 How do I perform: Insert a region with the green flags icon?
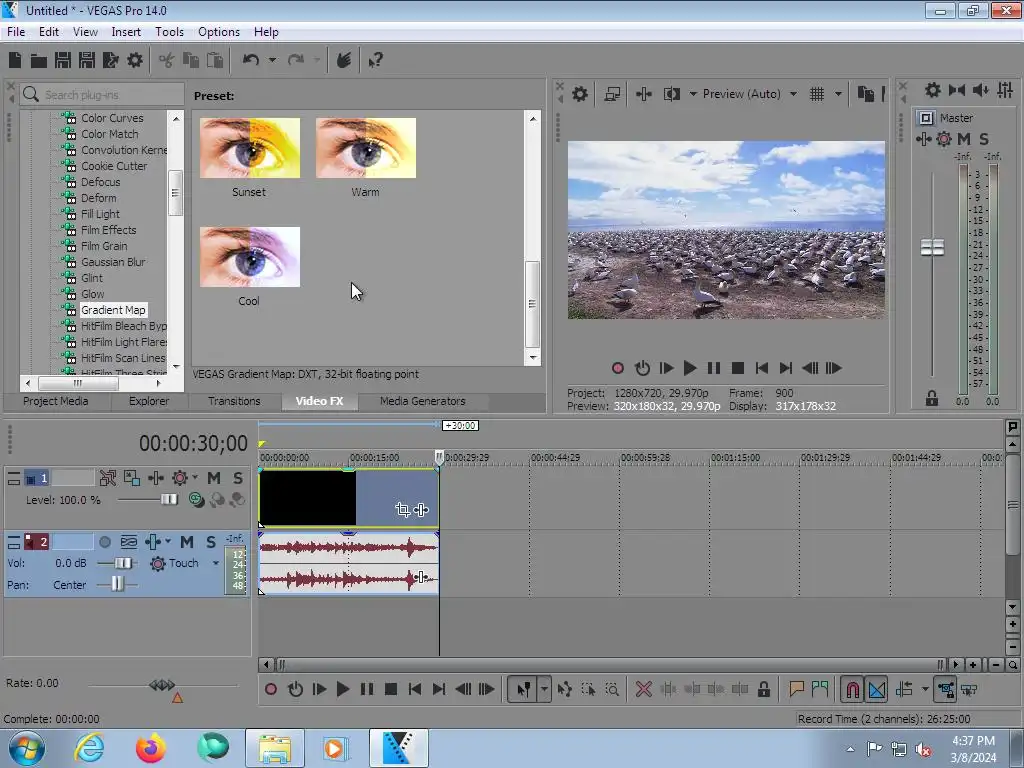(820, 689)
